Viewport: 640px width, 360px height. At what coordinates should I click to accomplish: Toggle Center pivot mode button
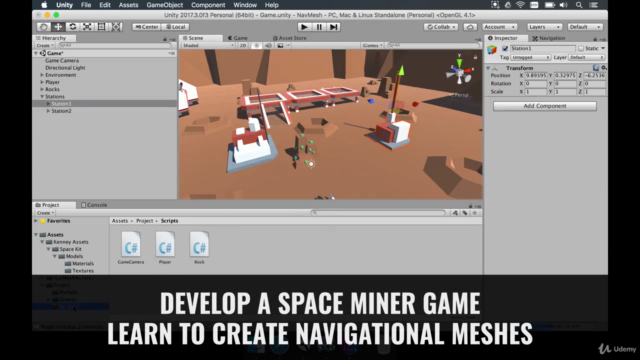(x=147, y=27)
